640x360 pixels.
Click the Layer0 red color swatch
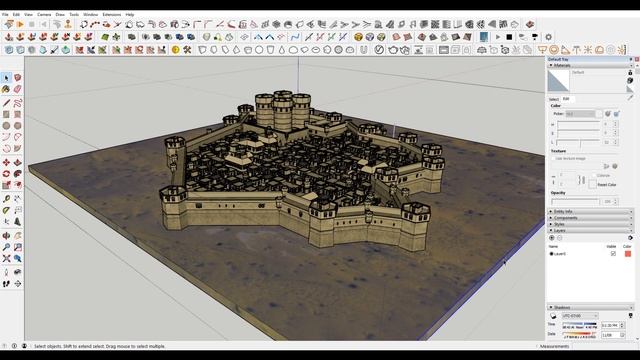point(628,254)
